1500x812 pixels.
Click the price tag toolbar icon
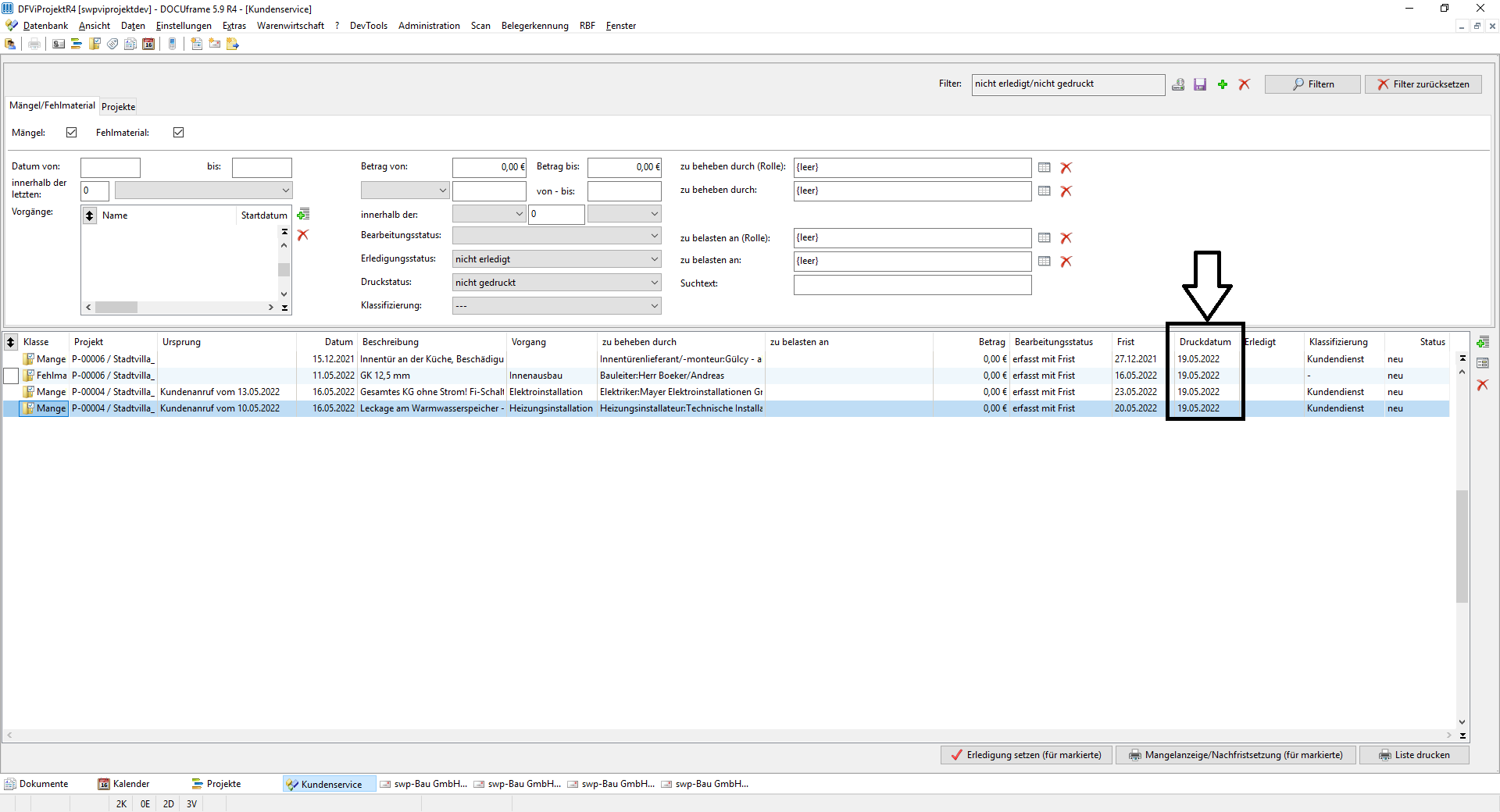(x=112, y=44)
